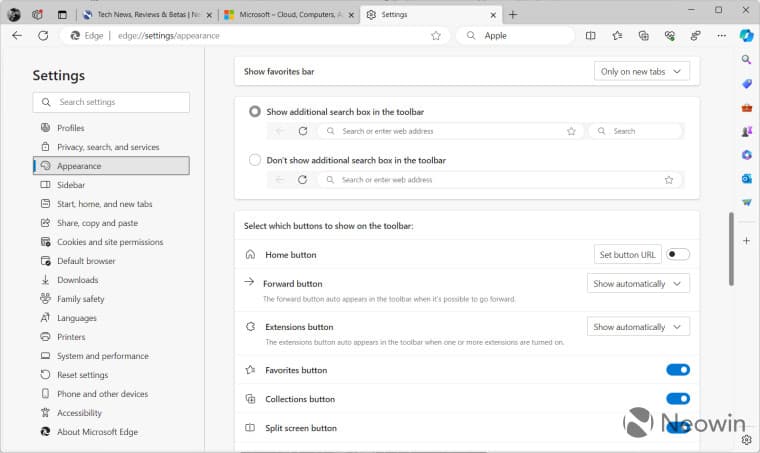Viewport: 760px width, 453px height.
Task: Click the Apple toolbar search box
Action: [x=516, y=35]
